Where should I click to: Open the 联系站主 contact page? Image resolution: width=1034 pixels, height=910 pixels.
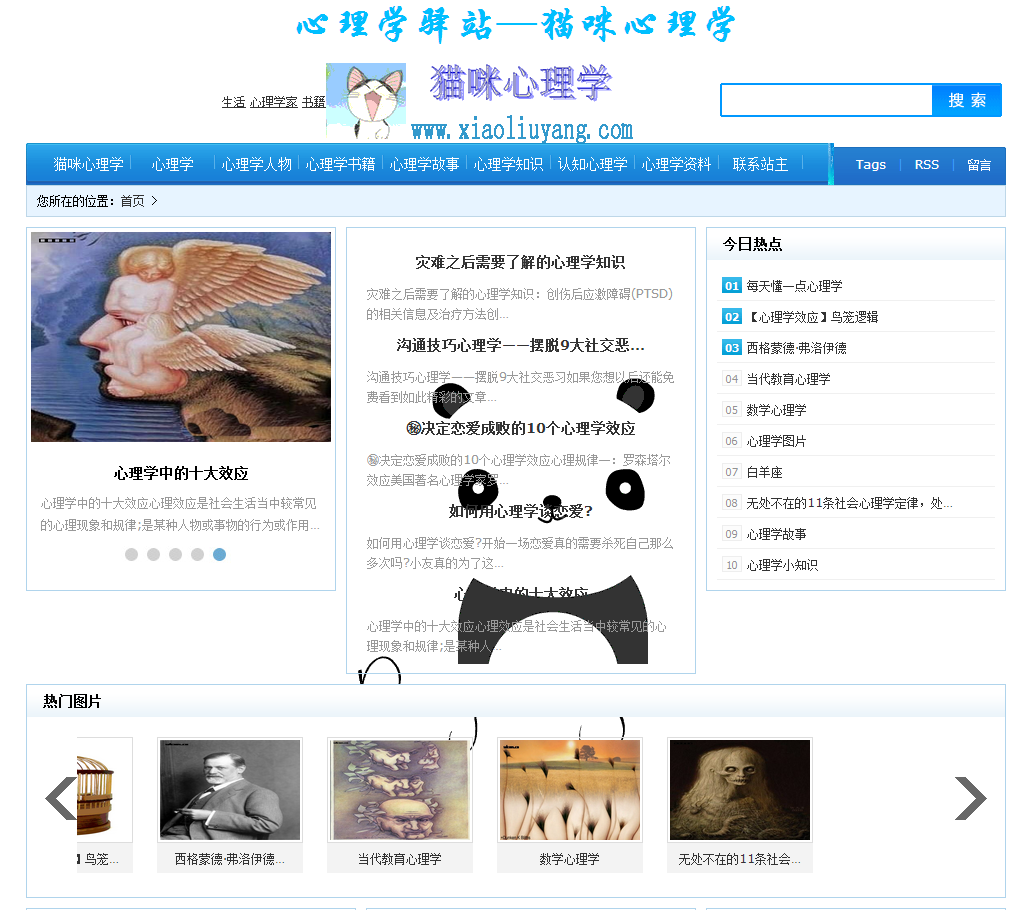(x=760, y=164)
